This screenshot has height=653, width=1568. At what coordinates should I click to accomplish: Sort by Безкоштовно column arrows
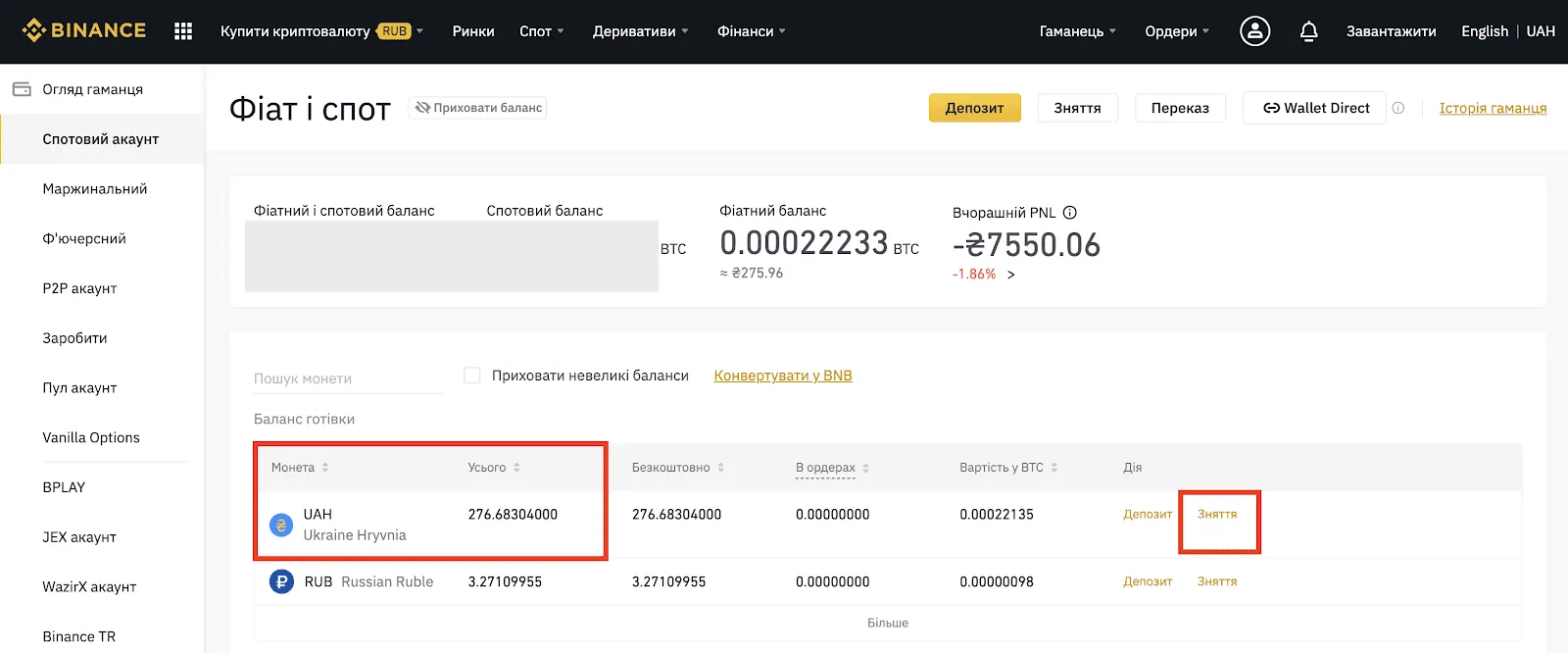[720, 468]
